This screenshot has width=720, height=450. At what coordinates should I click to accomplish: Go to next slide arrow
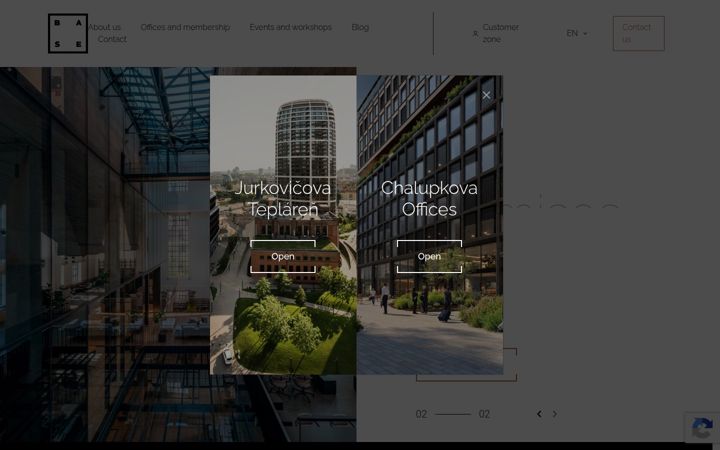[555, 414]
